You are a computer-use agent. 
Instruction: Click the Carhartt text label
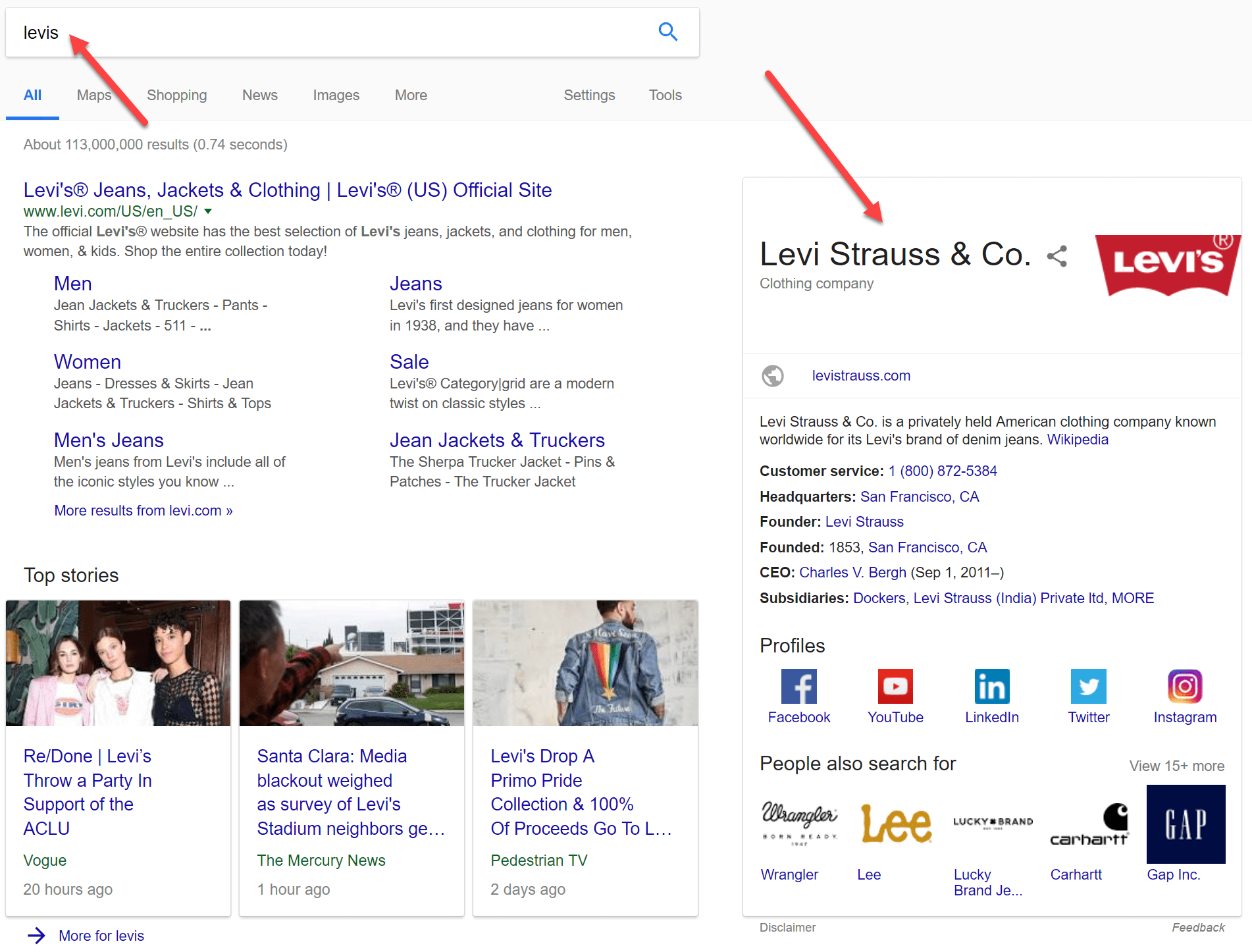pos(1076,875)
